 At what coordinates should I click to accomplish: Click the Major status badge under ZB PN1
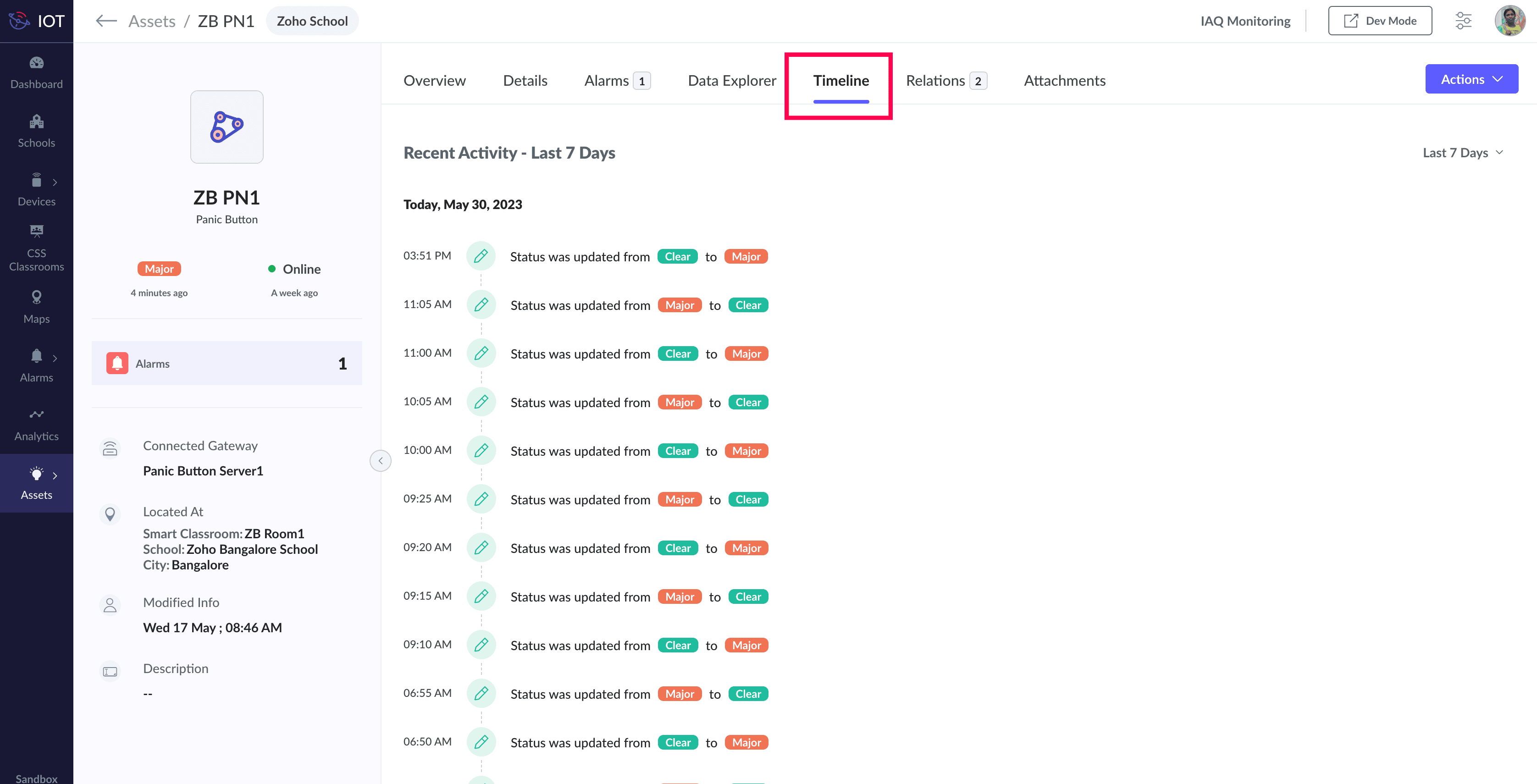tap(159, 269)
